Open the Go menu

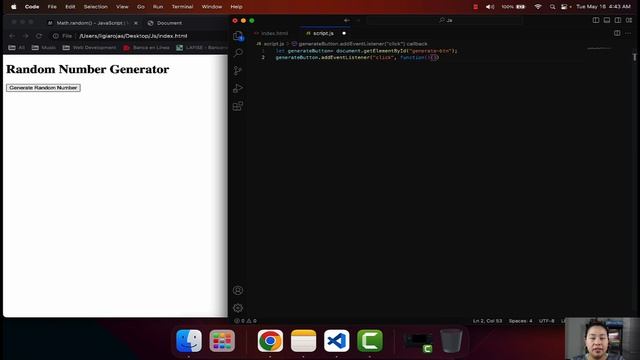[141, 7]
